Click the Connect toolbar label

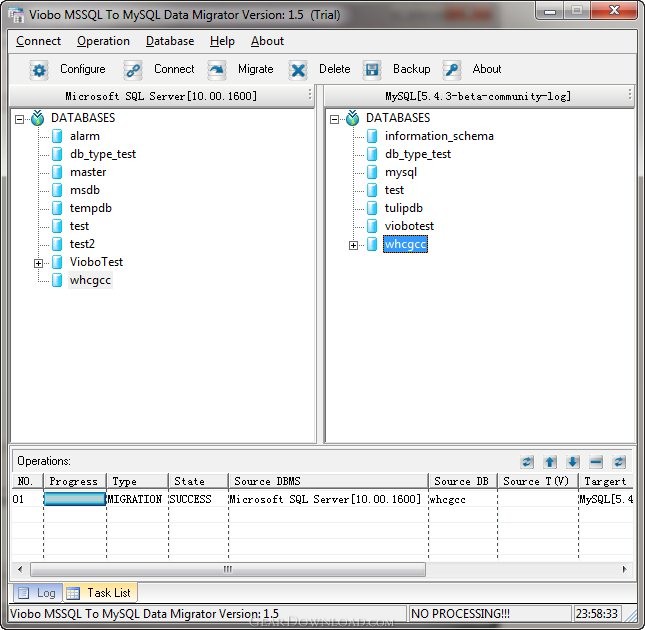pyautogui.click(x=174, y=69)
